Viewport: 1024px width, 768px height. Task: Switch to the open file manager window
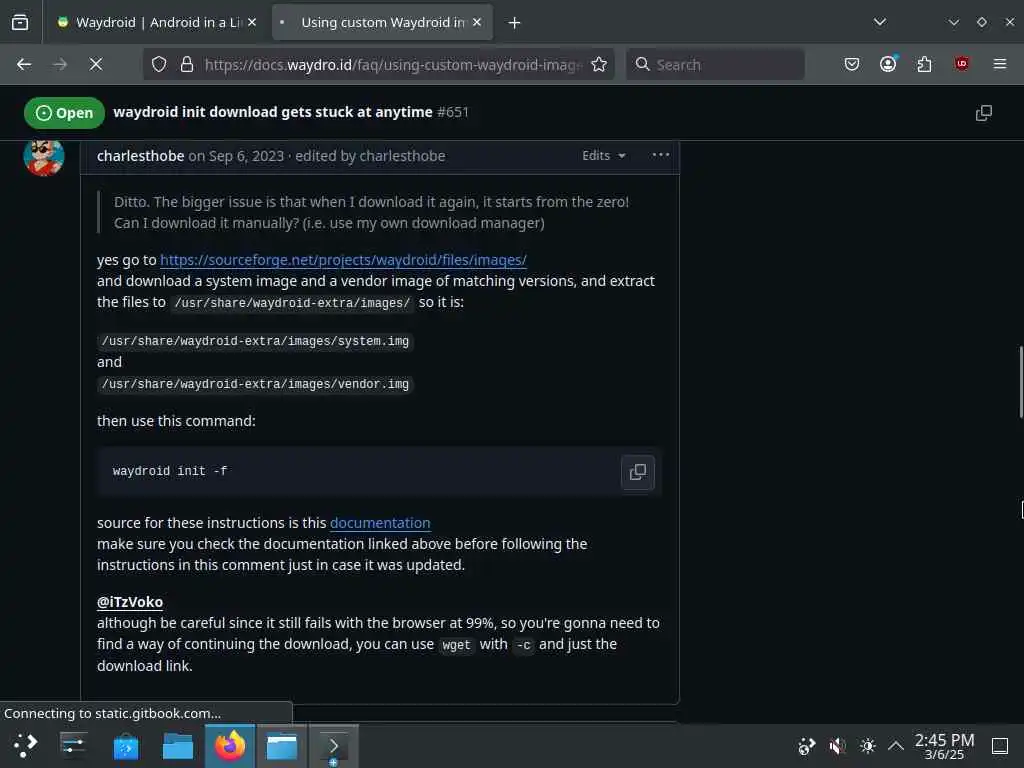(x=281, y=746)
